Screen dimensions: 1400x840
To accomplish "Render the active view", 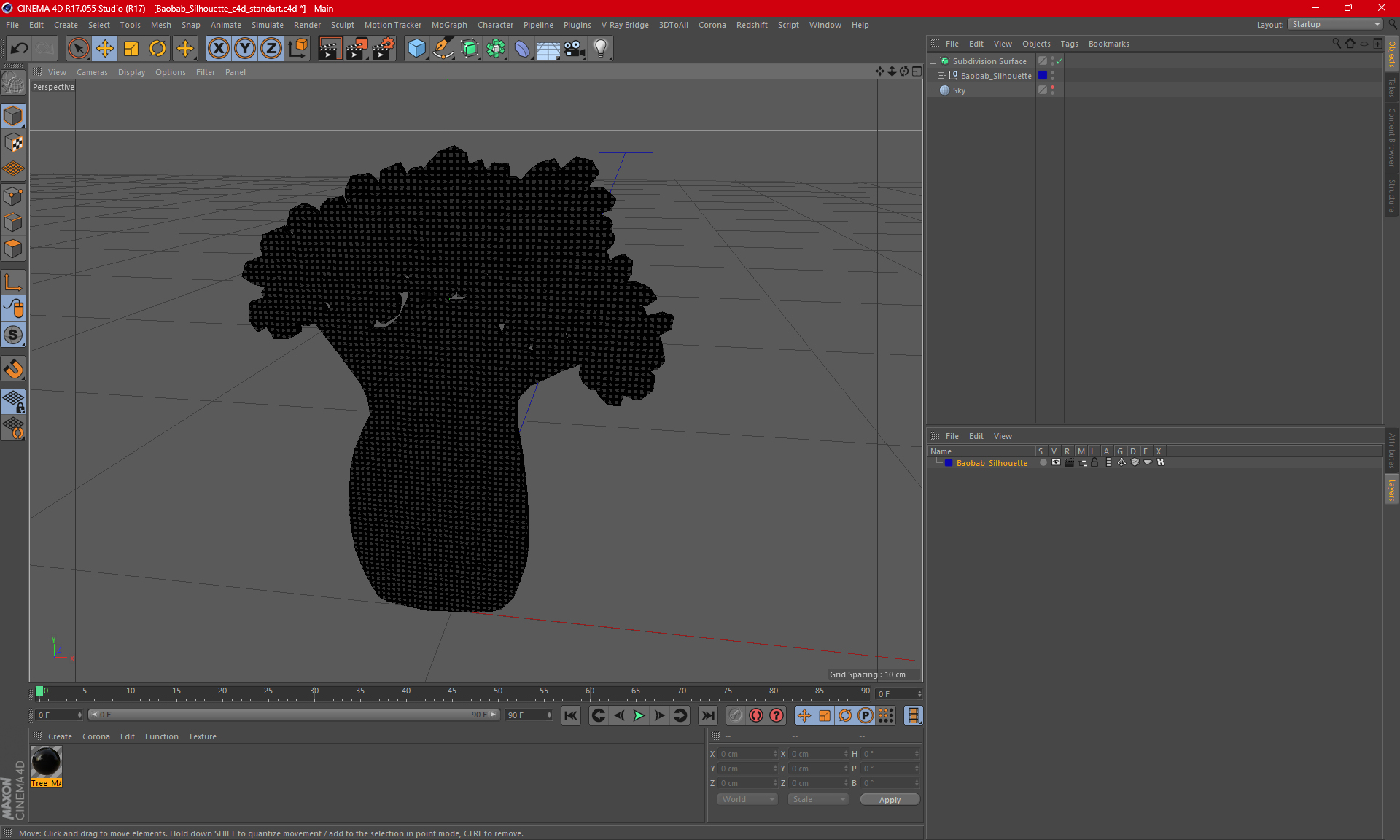I will [330, 48].
